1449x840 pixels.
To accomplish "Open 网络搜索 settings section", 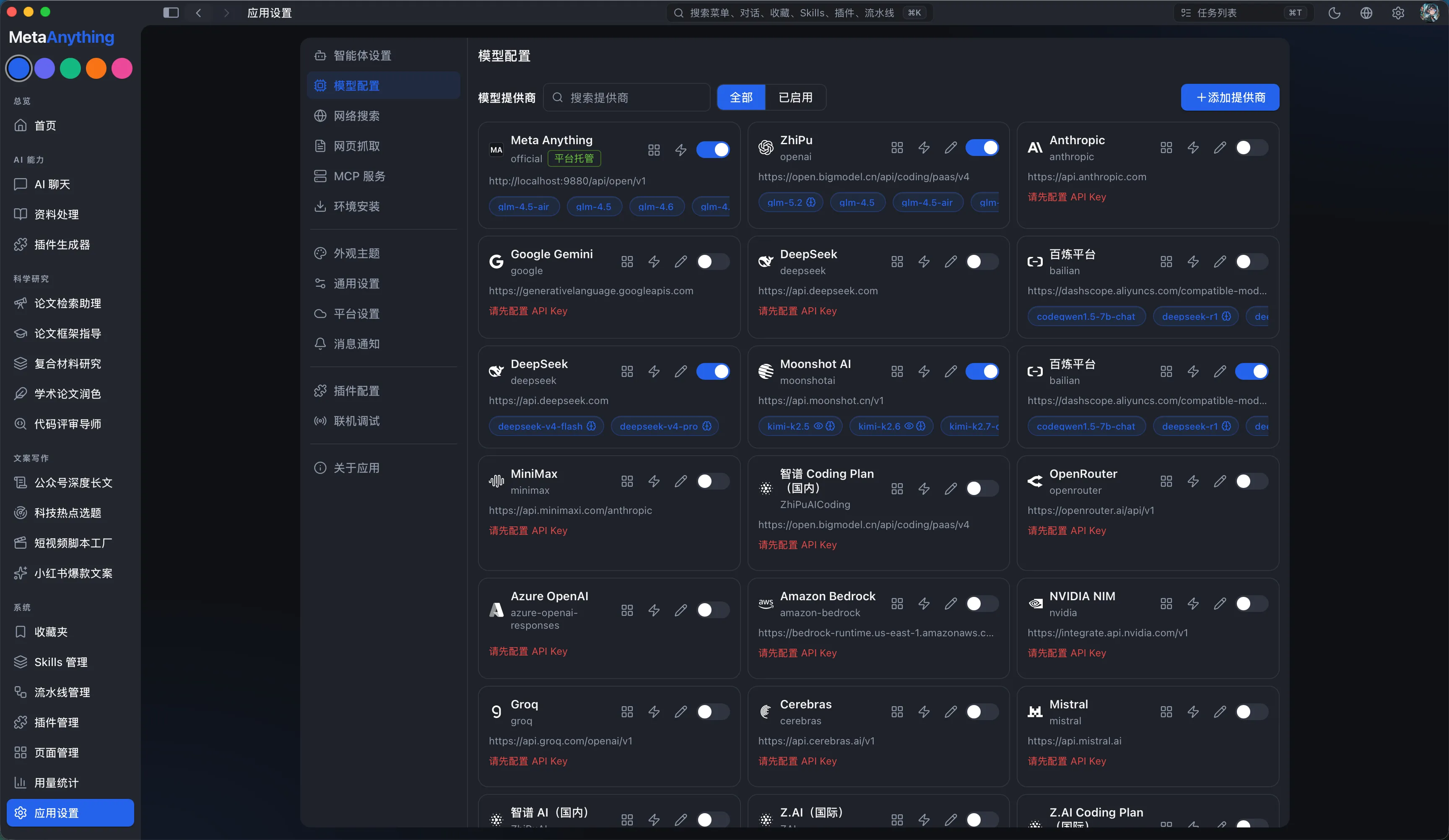I will tap(384, 116).
